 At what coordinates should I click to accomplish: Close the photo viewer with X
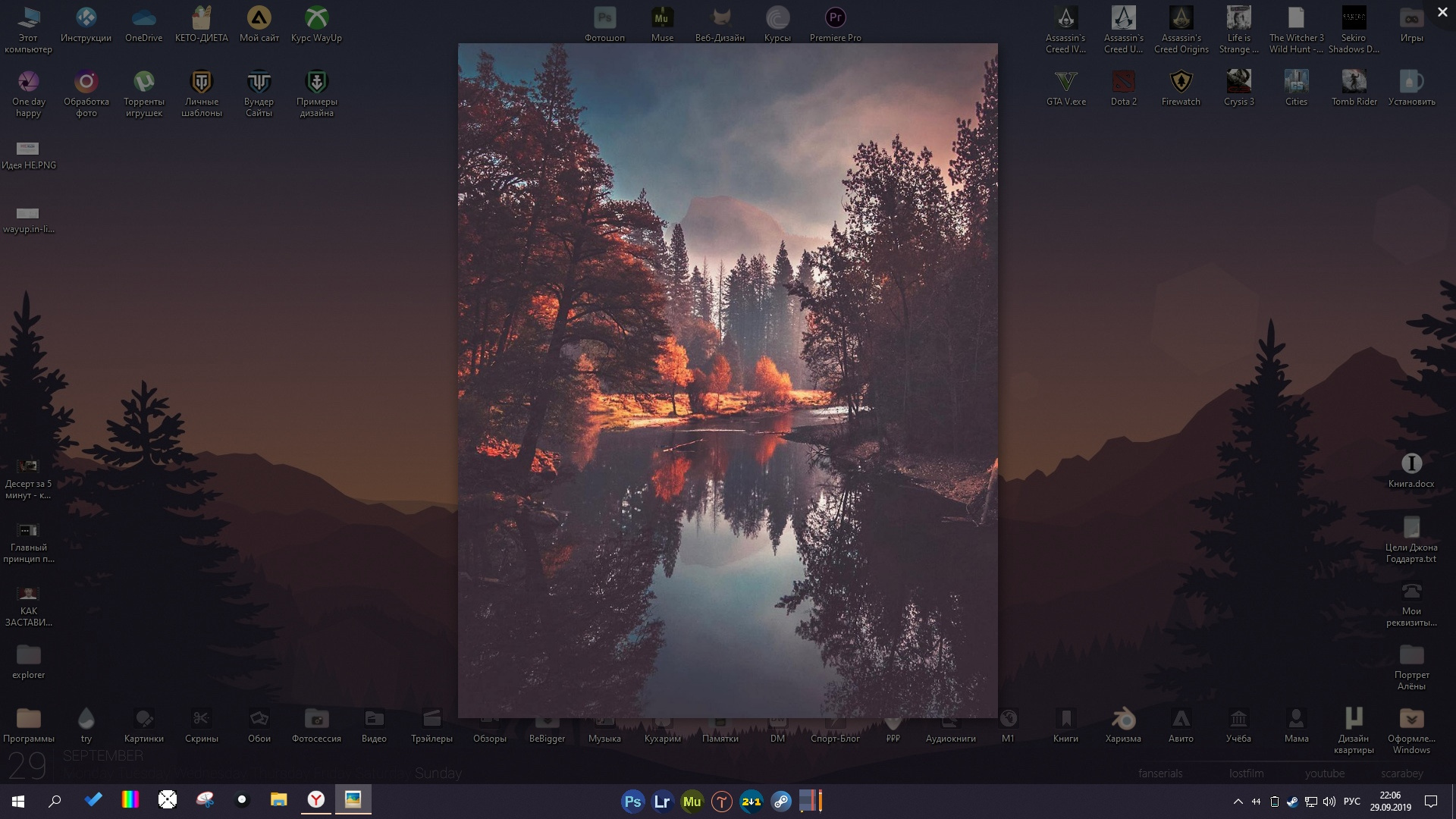(1442, 12)
